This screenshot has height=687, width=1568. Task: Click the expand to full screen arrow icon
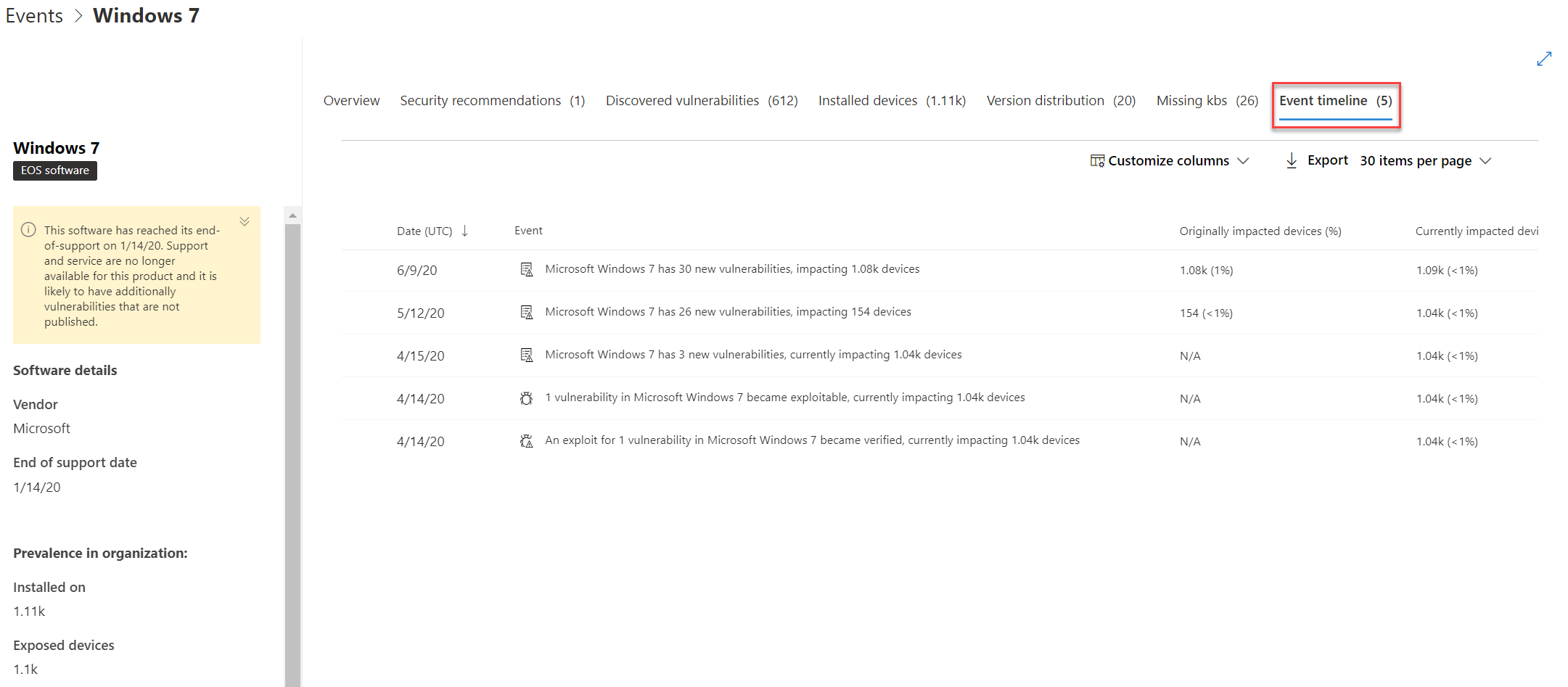coord(1544,59)
